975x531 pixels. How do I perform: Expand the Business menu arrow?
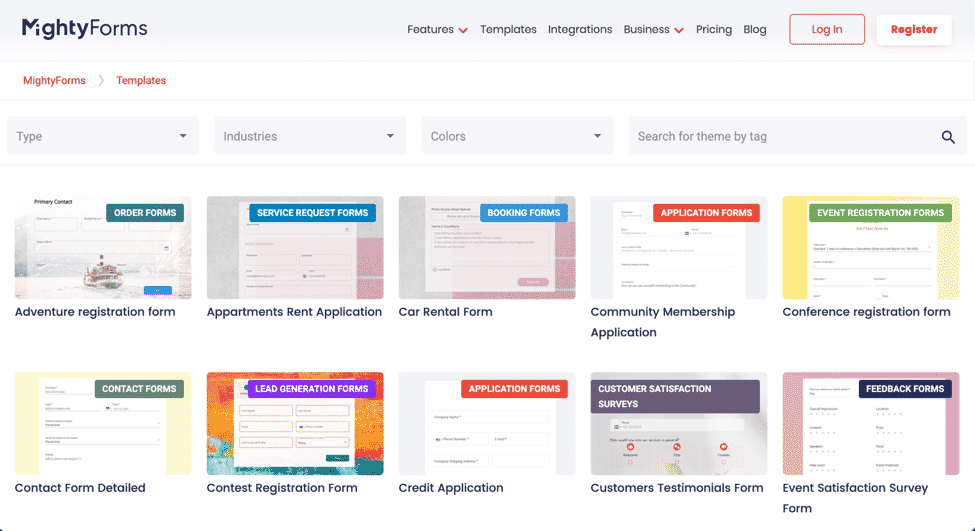tap(679, 31)
